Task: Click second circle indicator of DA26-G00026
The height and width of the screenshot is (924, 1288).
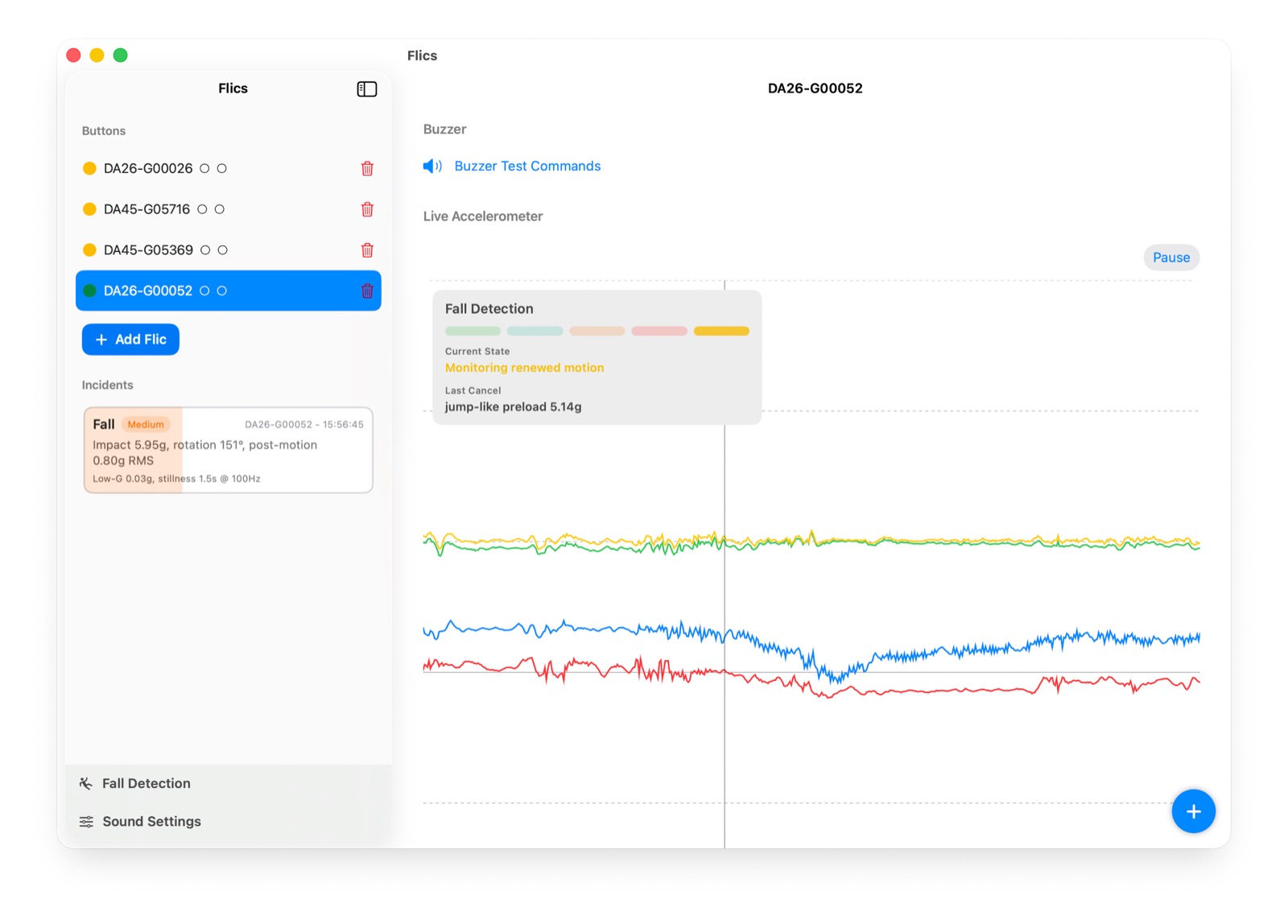Action: click(222, 168)
